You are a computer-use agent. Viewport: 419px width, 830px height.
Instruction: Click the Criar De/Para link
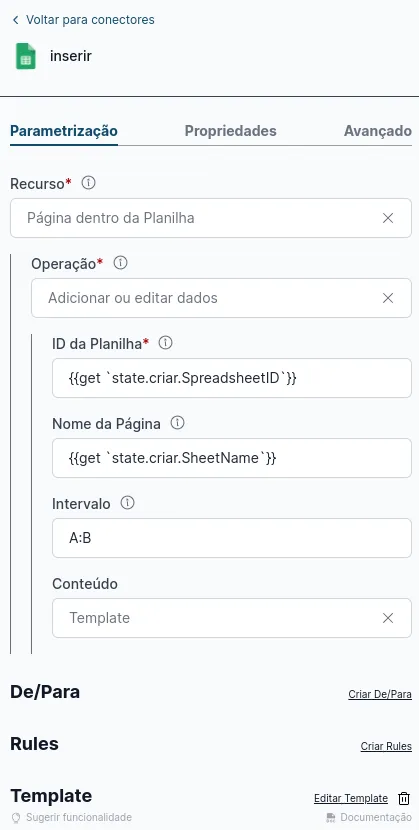coord(380,694)
